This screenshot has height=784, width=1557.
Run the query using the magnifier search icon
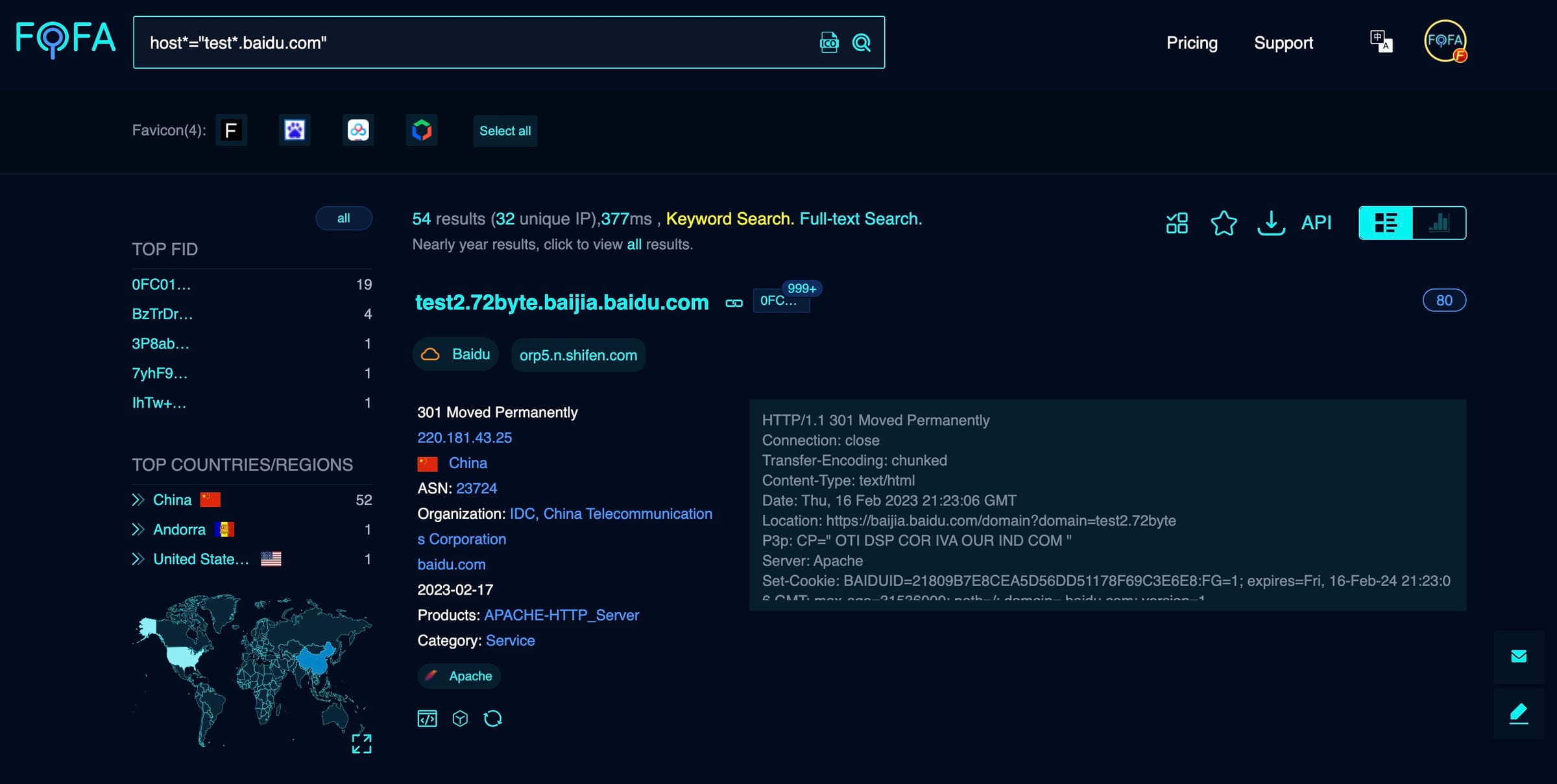862,42
